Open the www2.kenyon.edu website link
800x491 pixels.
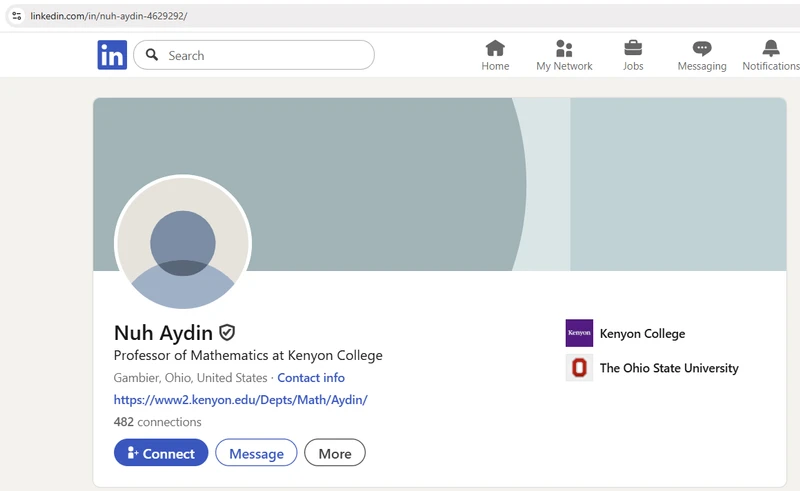241,400
